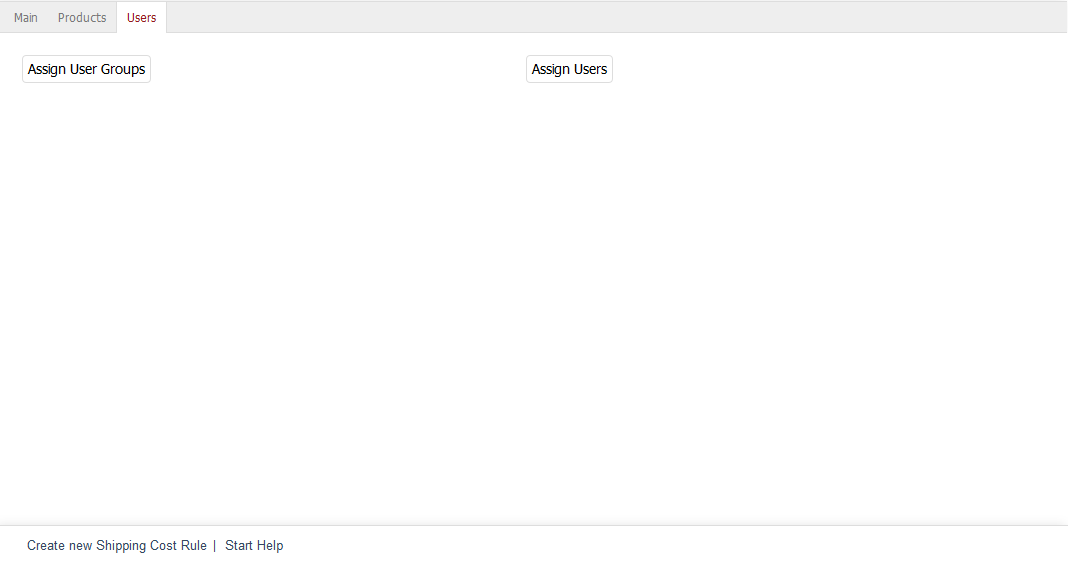Click the Start Help link
This screenshot has height=564, width=1068.
click(254, 546)
